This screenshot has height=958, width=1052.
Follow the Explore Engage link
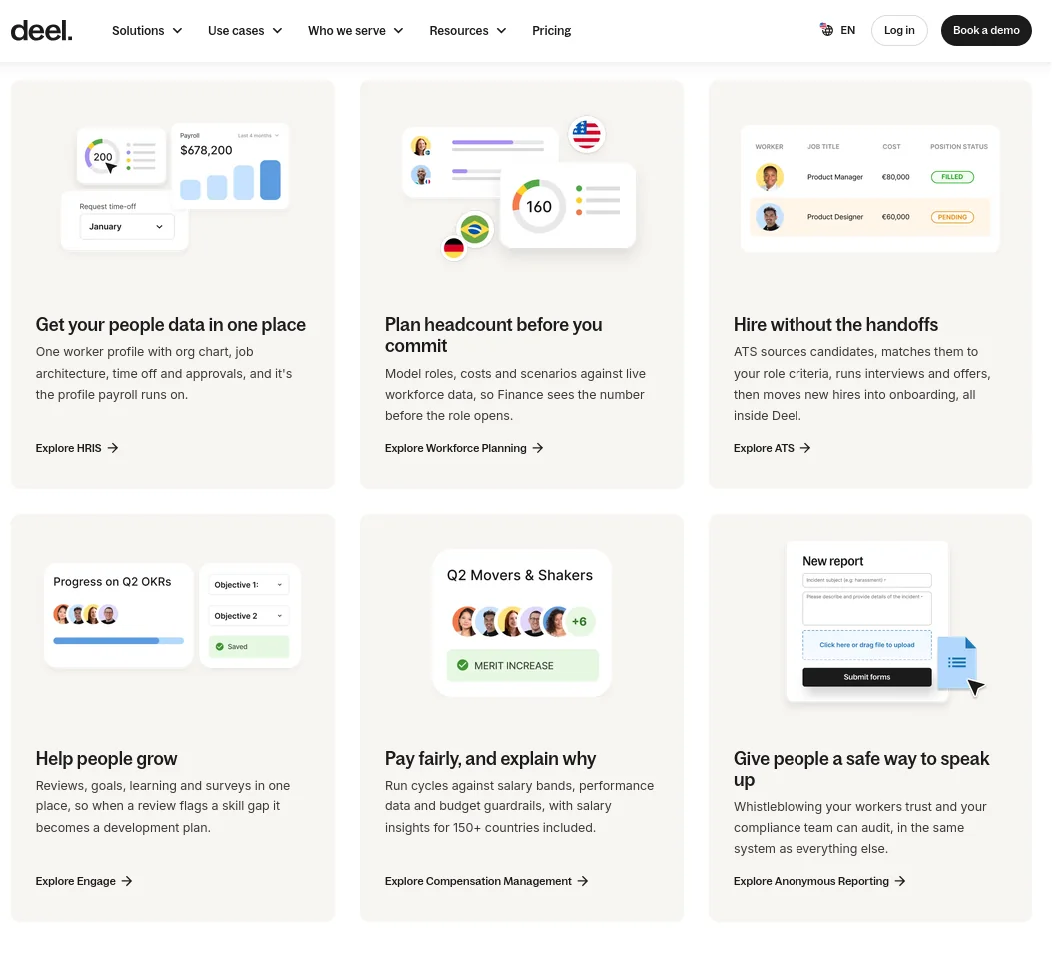coord(84,881)
